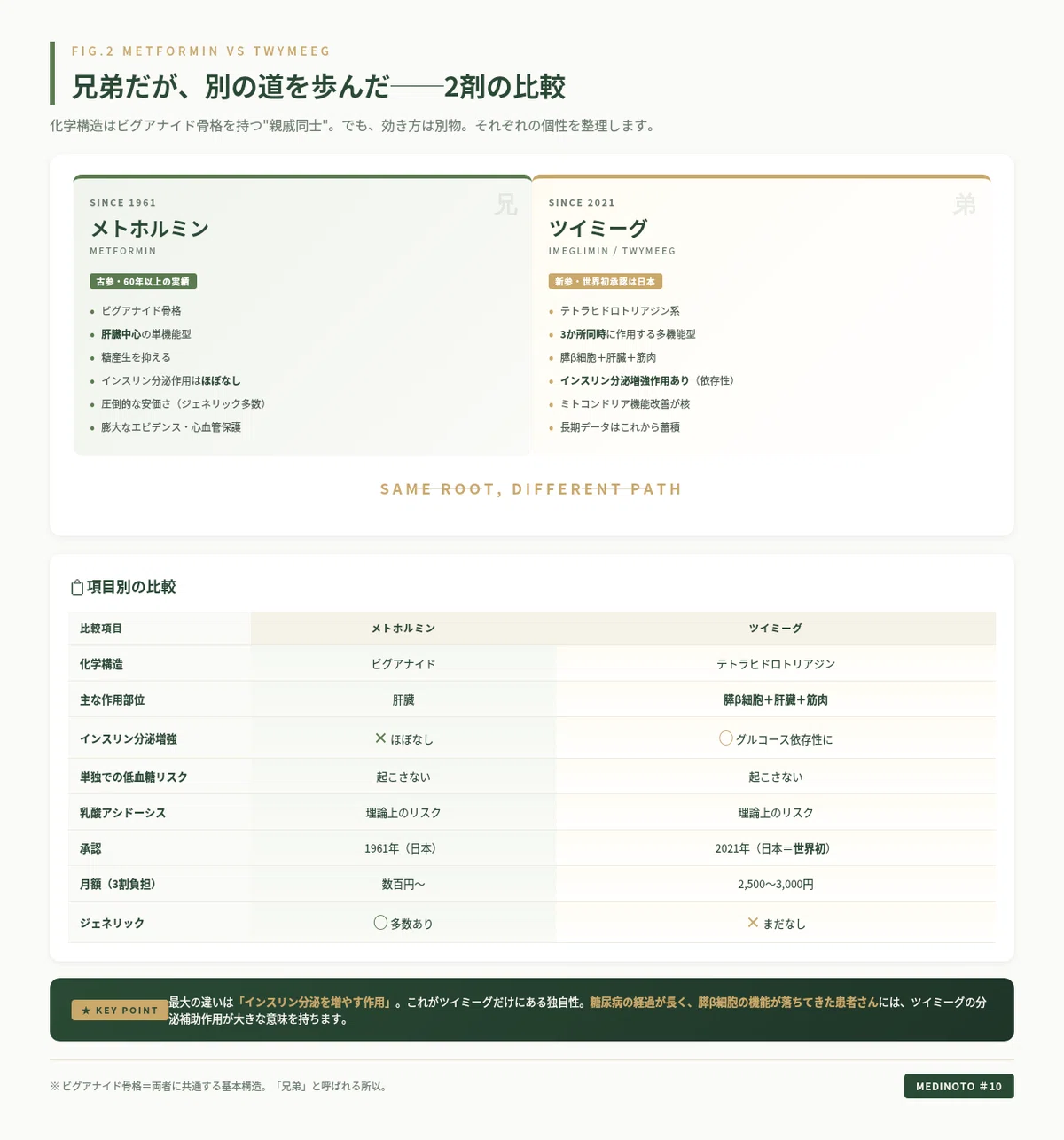This screenshot has width=1064, height=1140.
Task: Click the table cell テトラヒドロトリアジン
Action: pos(776,664)
